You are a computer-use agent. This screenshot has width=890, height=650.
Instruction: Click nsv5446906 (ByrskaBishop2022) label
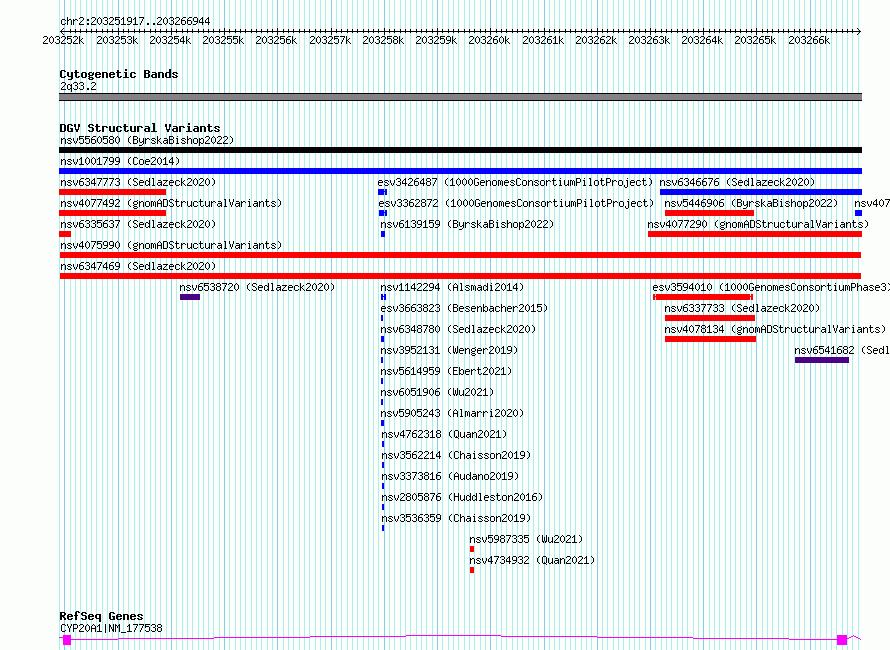(x=751, y=203)
